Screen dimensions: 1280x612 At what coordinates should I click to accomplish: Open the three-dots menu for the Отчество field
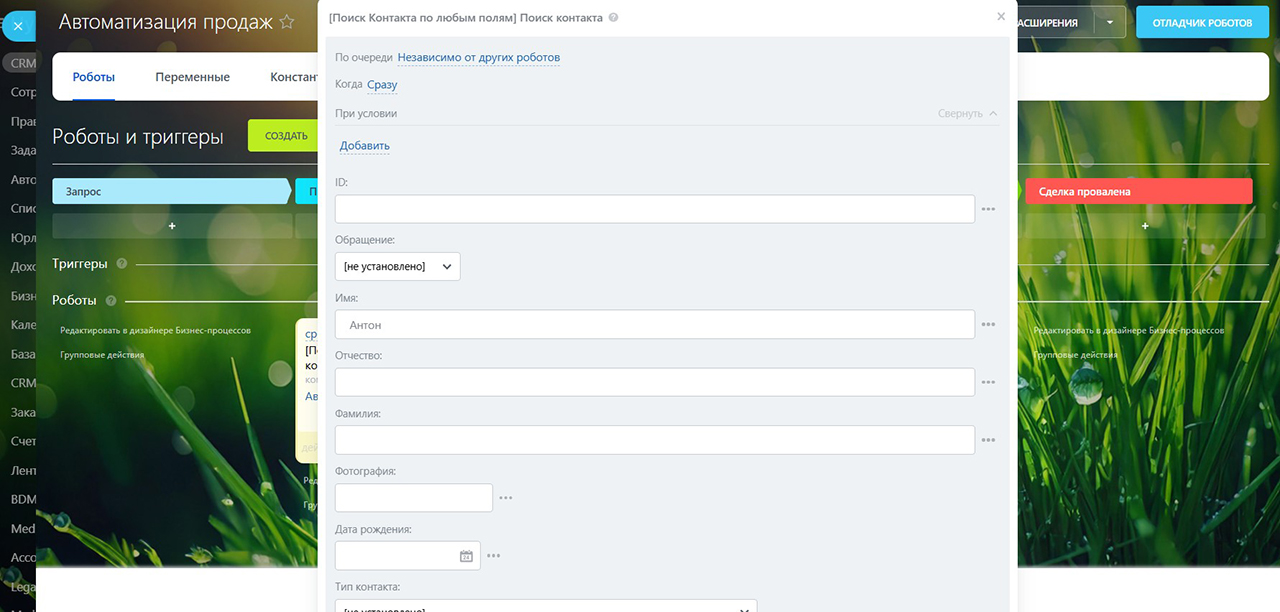(988, 382)
